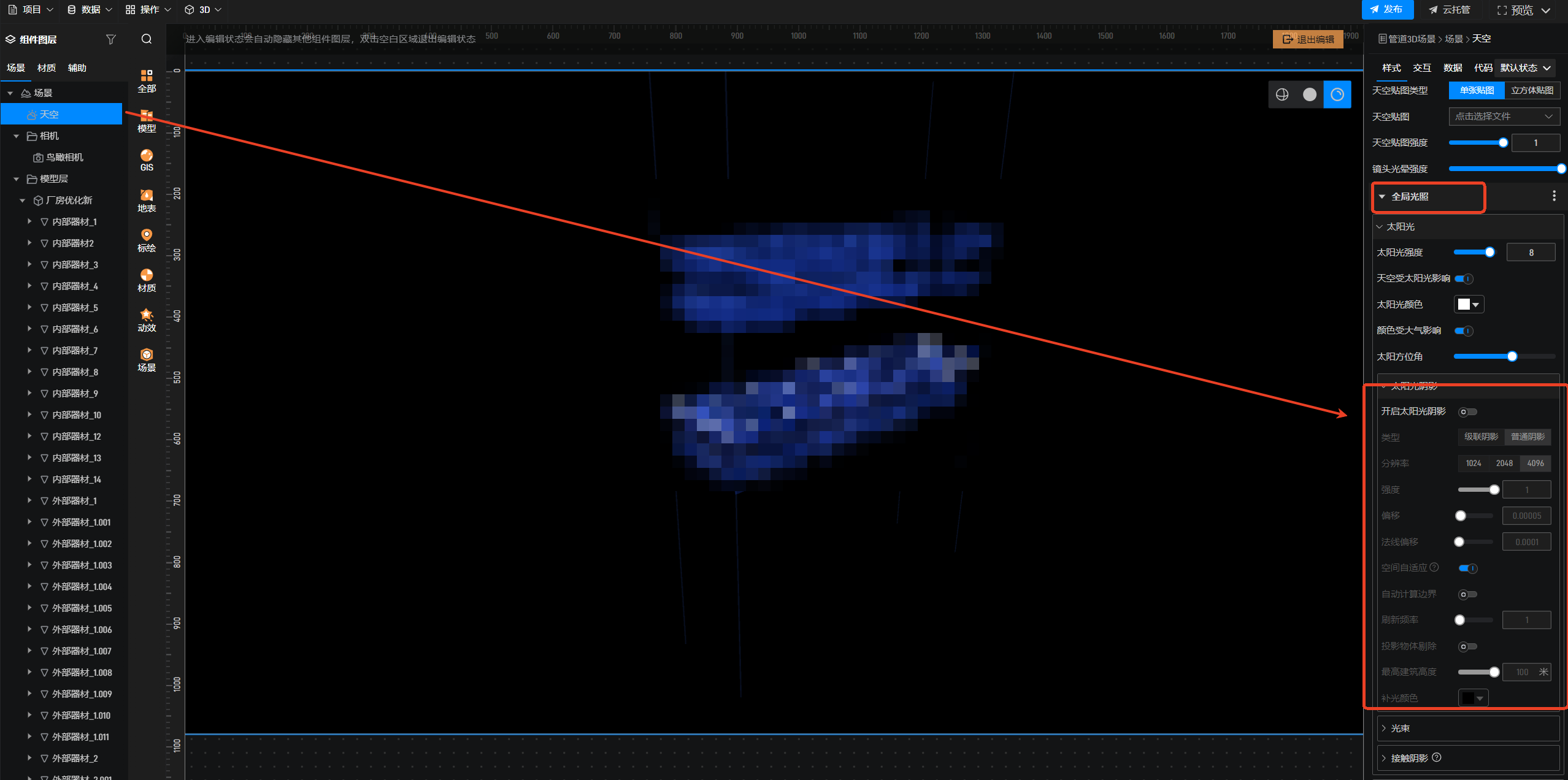
Task: Open the 动效 effects category
Action: point(147,319)
